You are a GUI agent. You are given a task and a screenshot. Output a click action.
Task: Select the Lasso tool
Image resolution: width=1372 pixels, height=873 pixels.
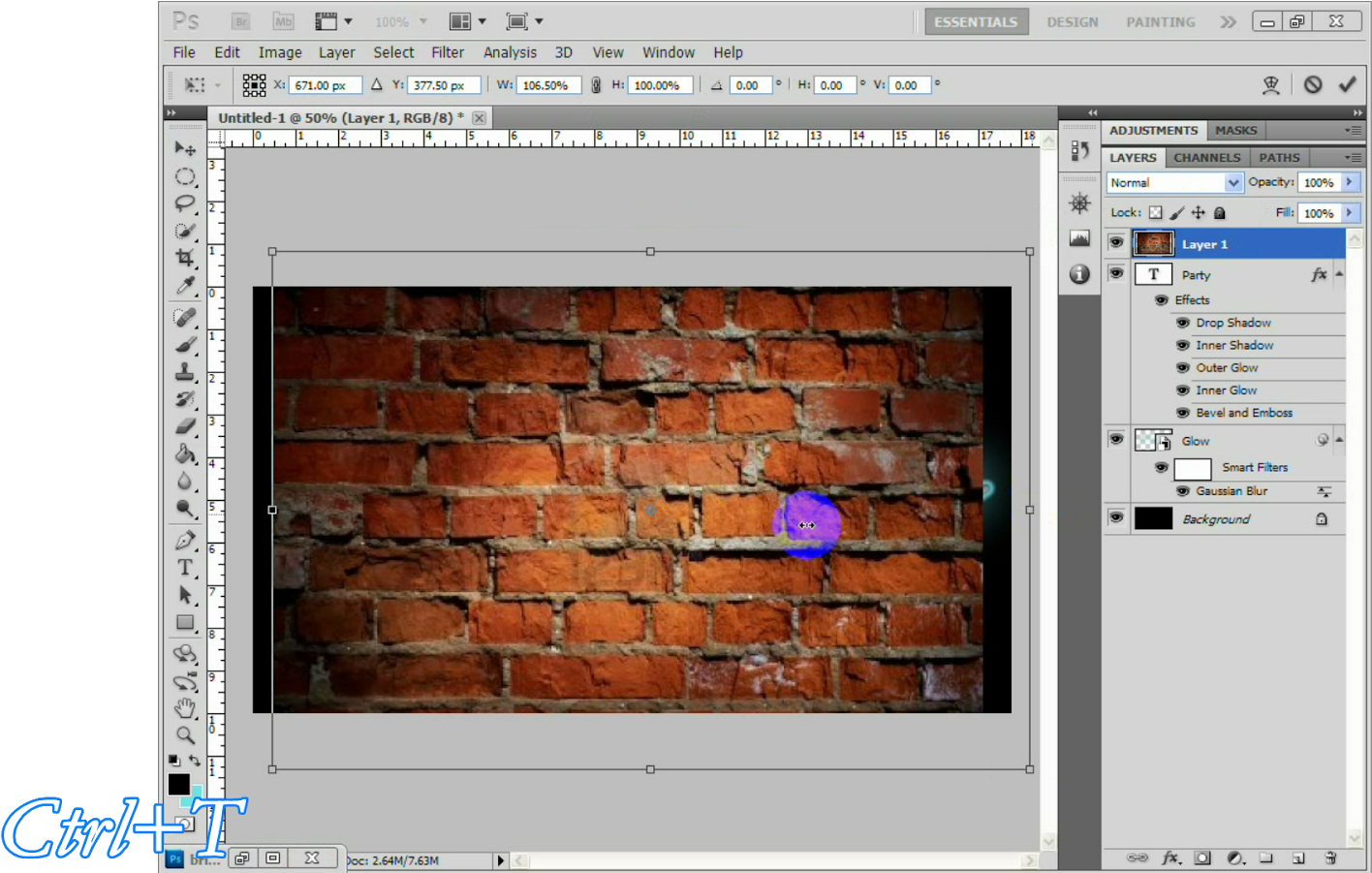184,203
